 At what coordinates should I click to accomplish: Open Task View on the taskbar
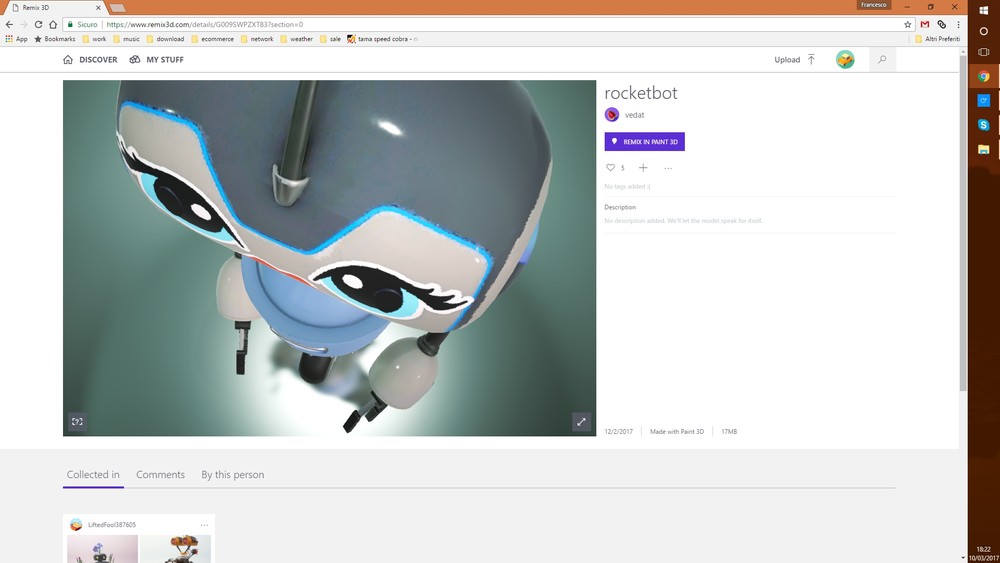(x=983, y=52)
